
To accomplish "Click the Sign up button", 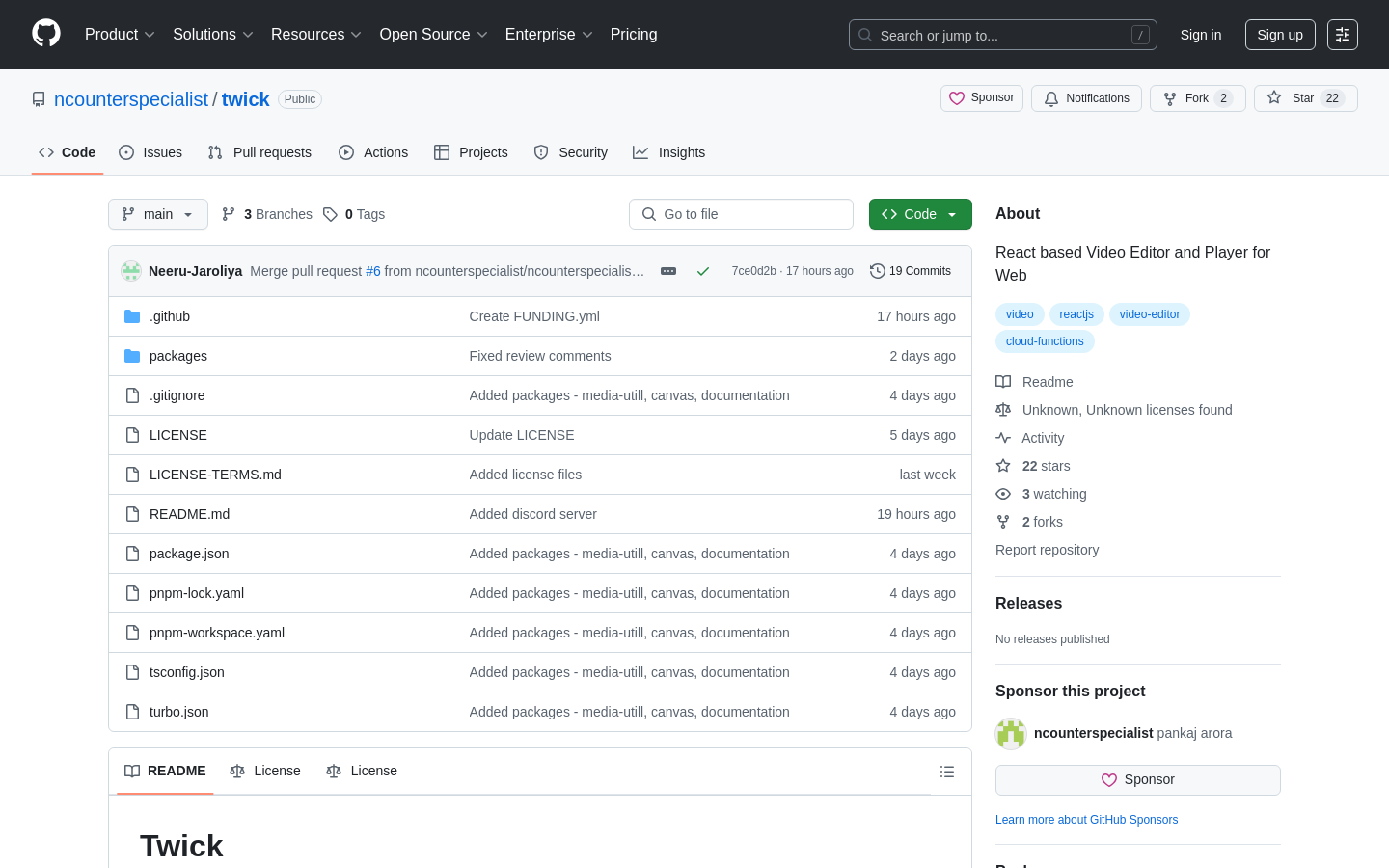I will pyautogui.click(x=1280, y=35).
